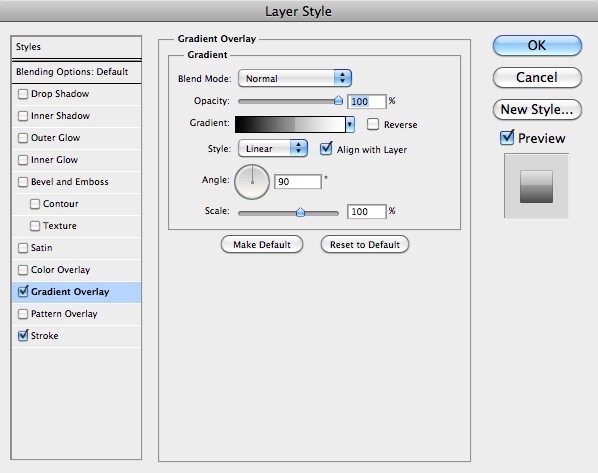598x473 pixels.
Task: Select the Drop Shadow label
Action: [x=60, y=94]
